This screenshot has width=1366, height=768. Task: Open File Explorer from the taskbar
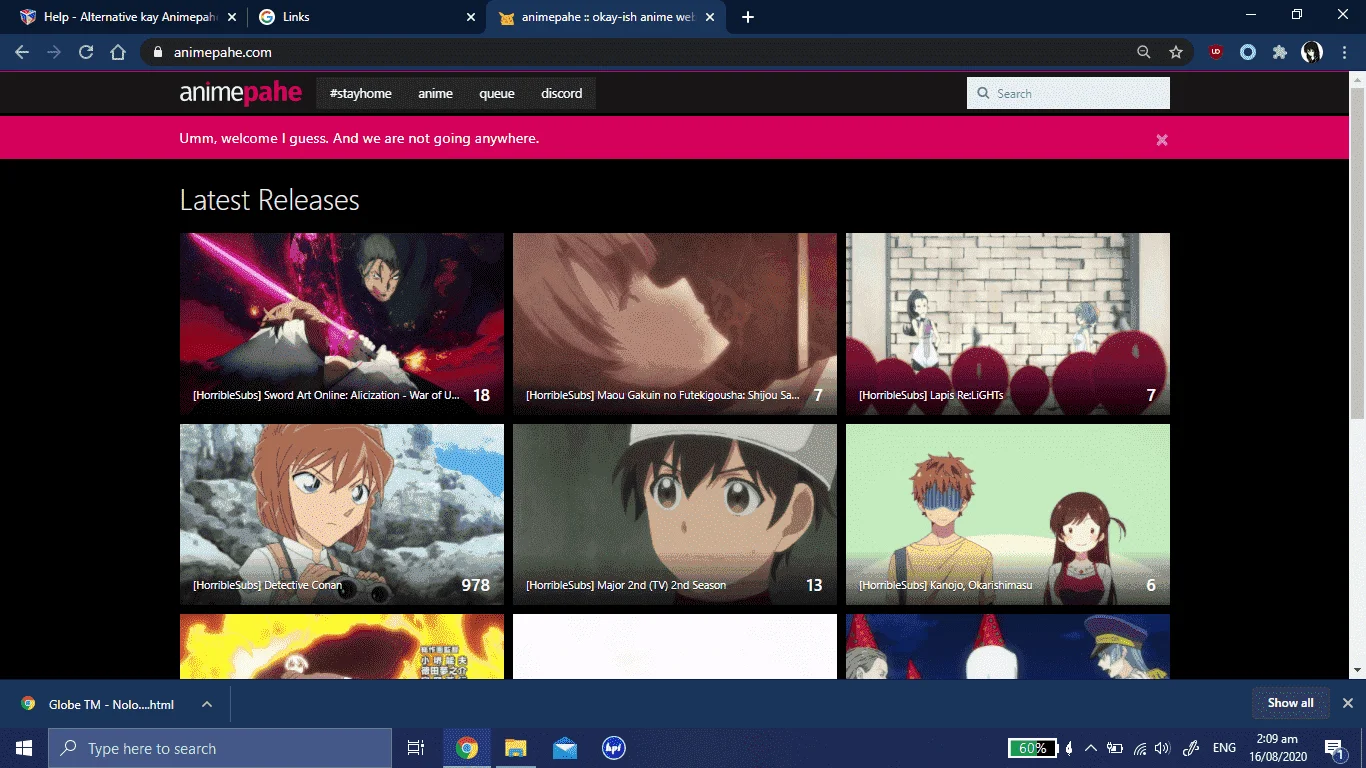pyautogui.click(x=515, y=748)
